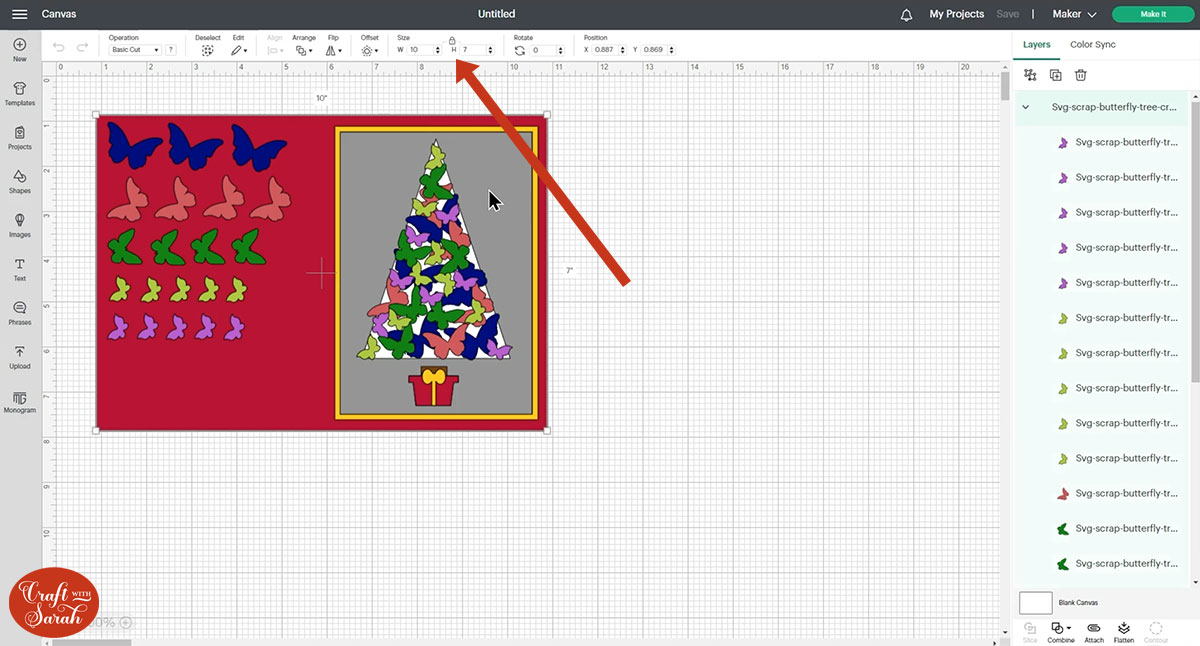Open the Arrange dropdown
The width and height of the screenshot is (1200, 646).
304,50
